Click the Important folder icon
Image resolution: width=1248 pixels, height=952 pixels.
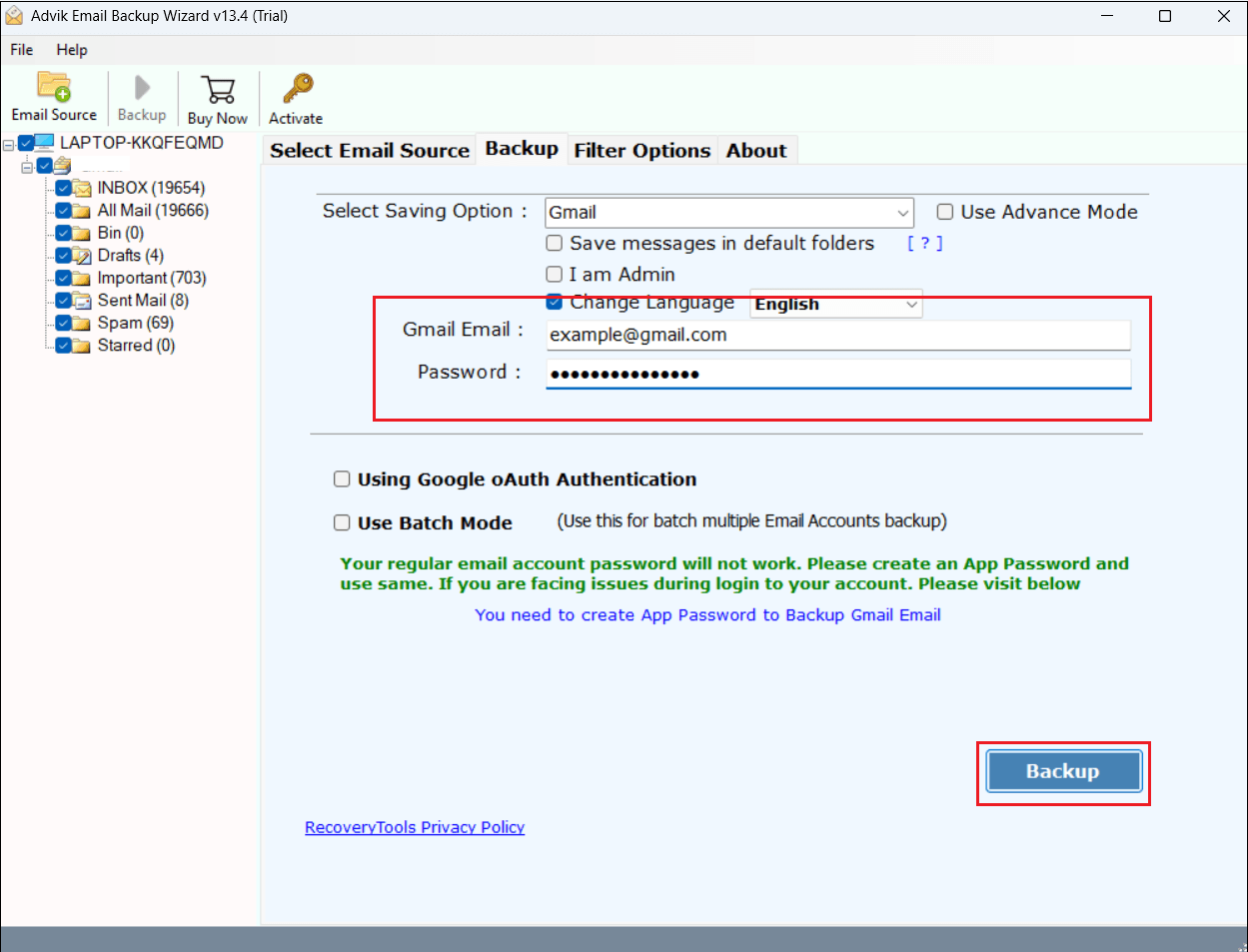(82, 278)
